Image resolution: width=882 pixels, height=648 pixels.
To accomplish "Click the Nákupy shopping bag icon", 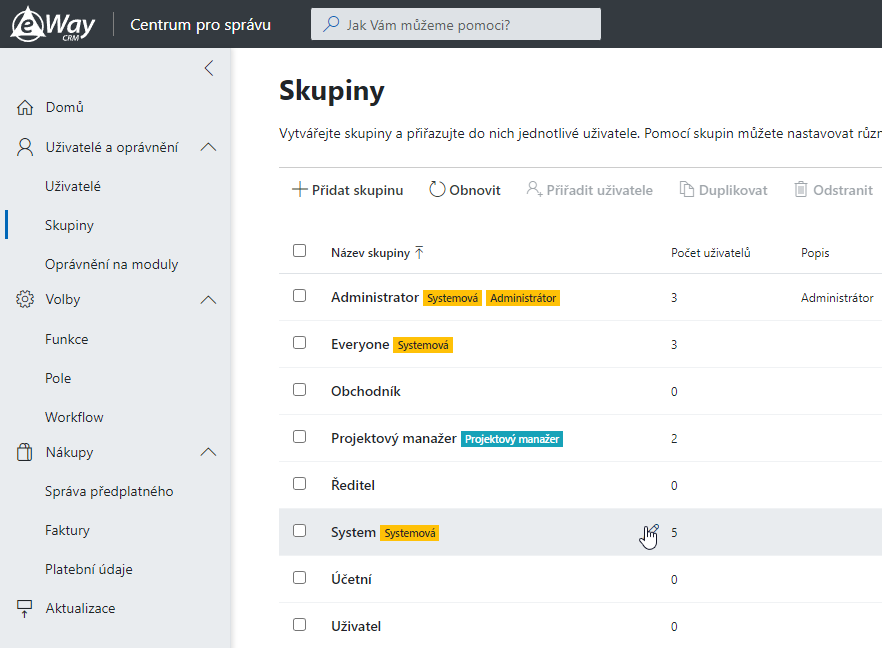I will (x=25, y=452).
